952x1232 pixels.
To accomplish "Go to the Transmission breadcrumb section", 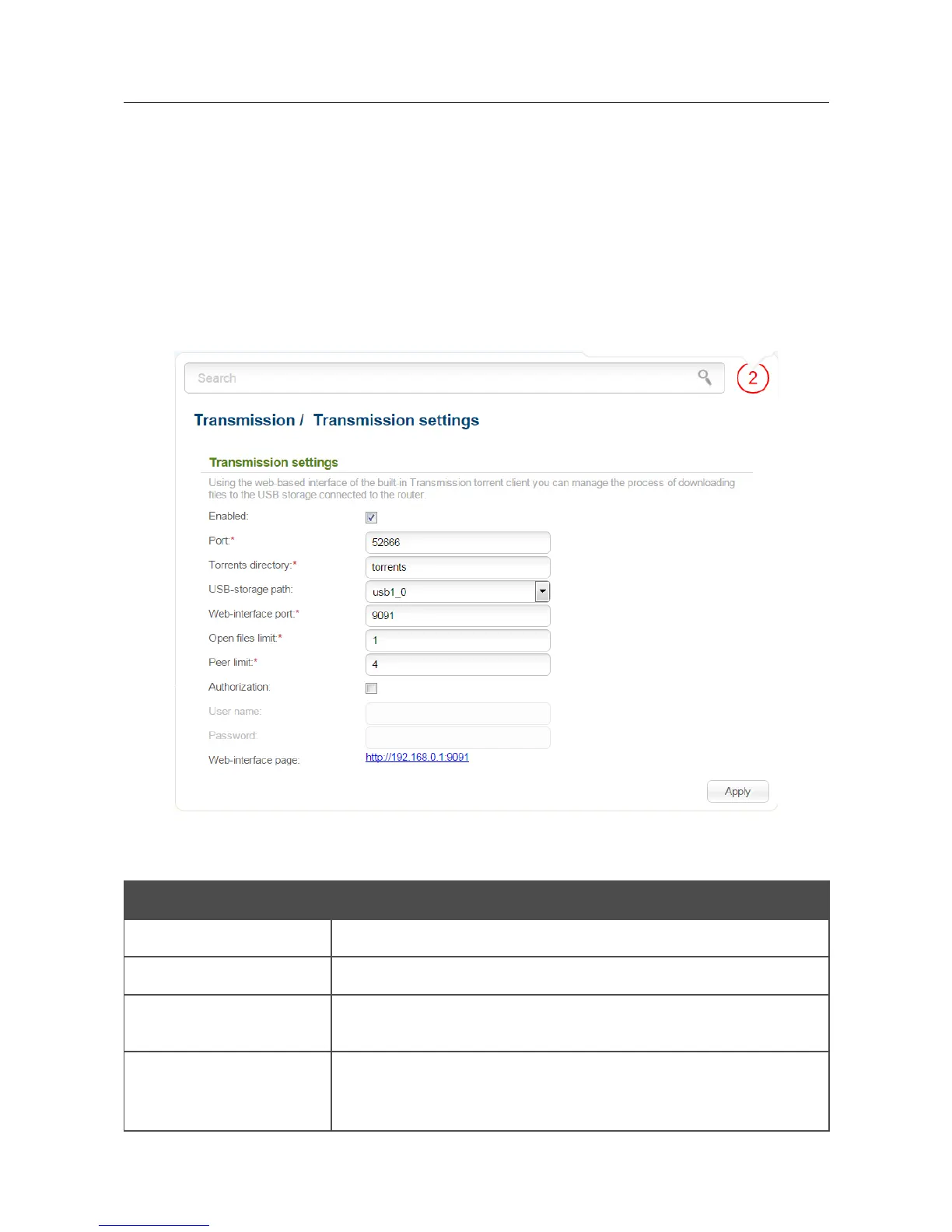I will (x=244, y=420).
